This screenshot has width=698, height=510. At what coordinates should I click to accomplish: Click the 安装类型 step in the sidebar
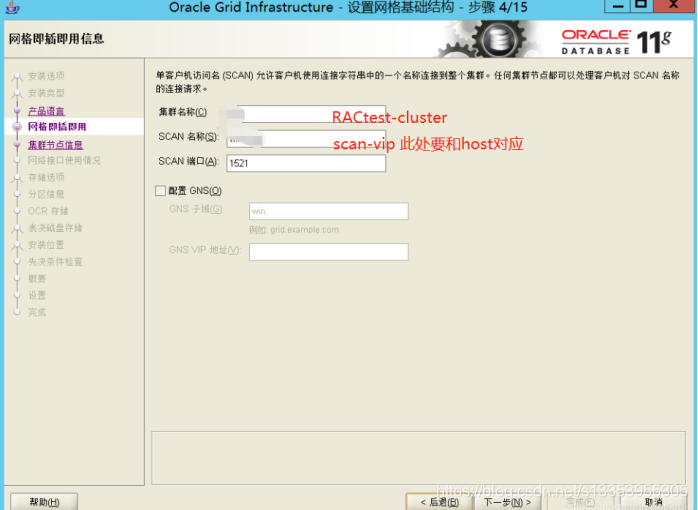[46, 93]
